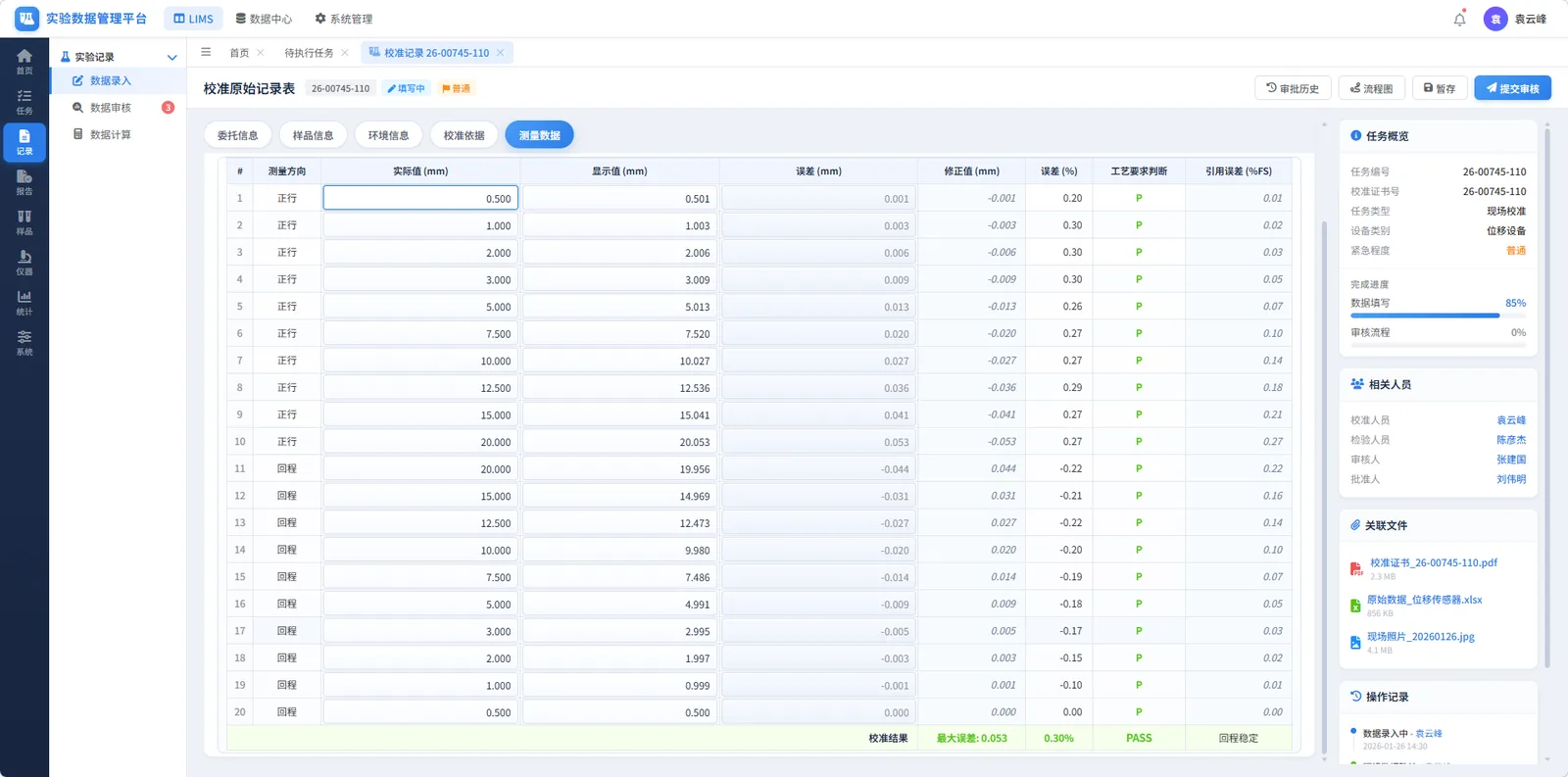1568x777 pixels.
Task: Open the 仪器 instruments sidebar icon
Action: point(24,263)
